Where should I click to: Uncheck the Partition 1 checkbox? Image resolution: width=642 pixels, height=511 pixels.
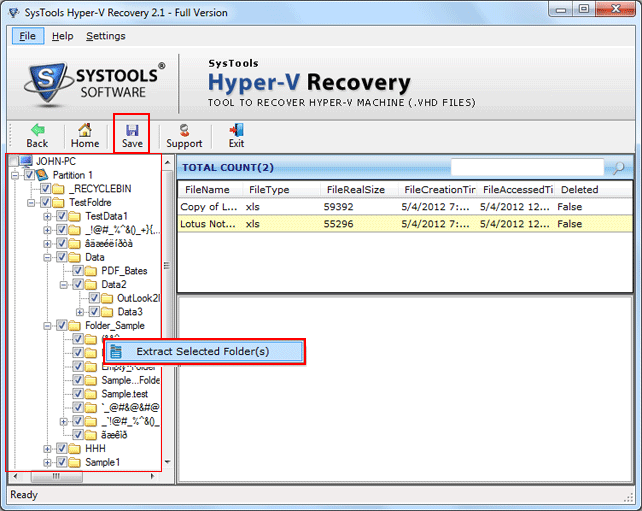click(29, 175)
